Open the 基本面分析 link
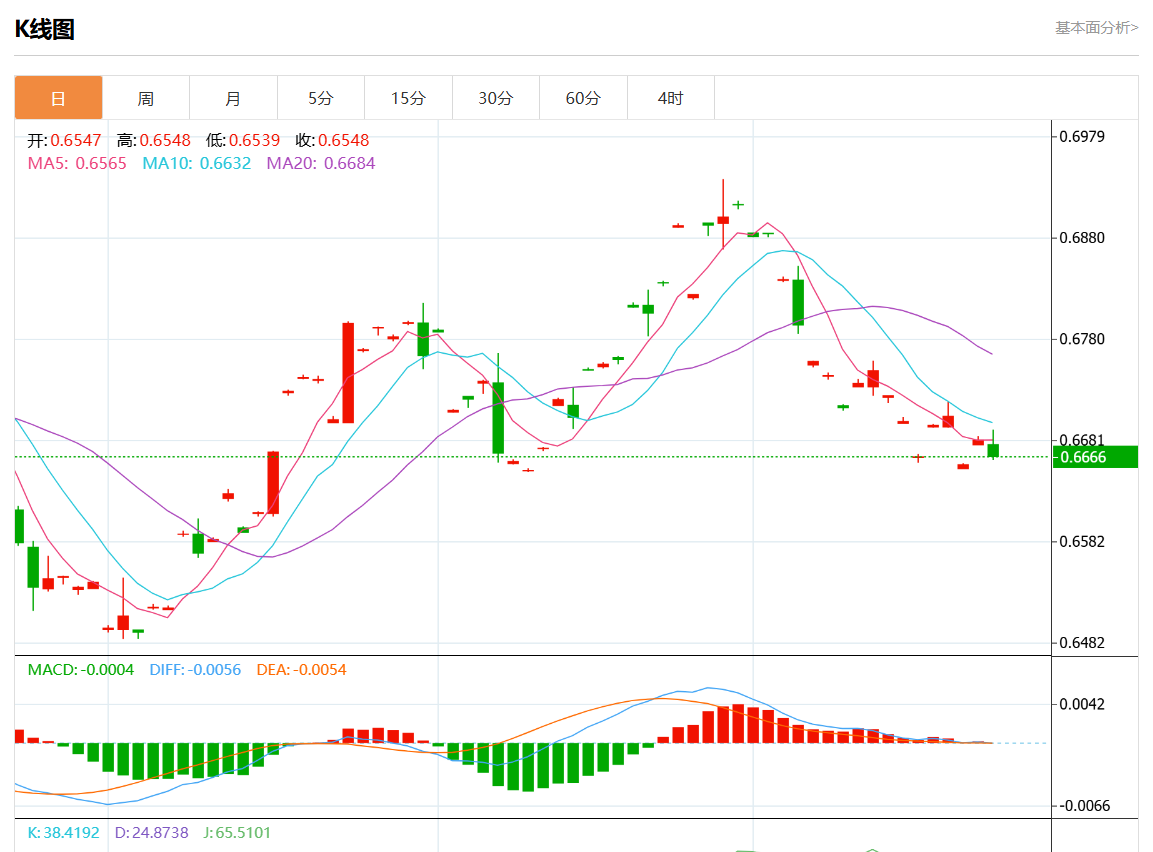The width and height of the screenshot is (1153, 852). (x=1096, y=28)
